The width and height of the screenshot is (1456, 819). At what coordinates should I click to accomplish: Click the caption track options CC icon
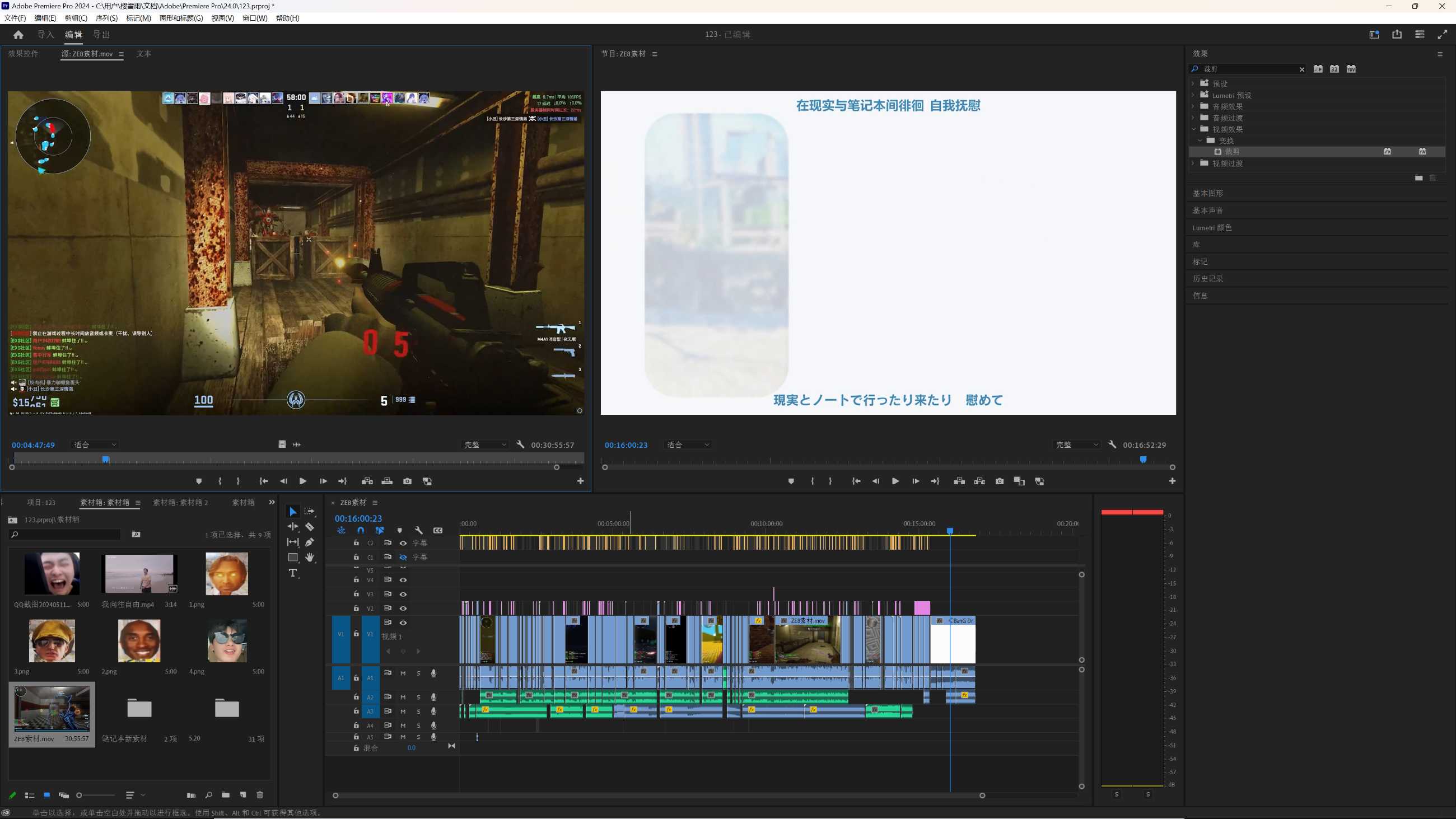tap(438, 530)
